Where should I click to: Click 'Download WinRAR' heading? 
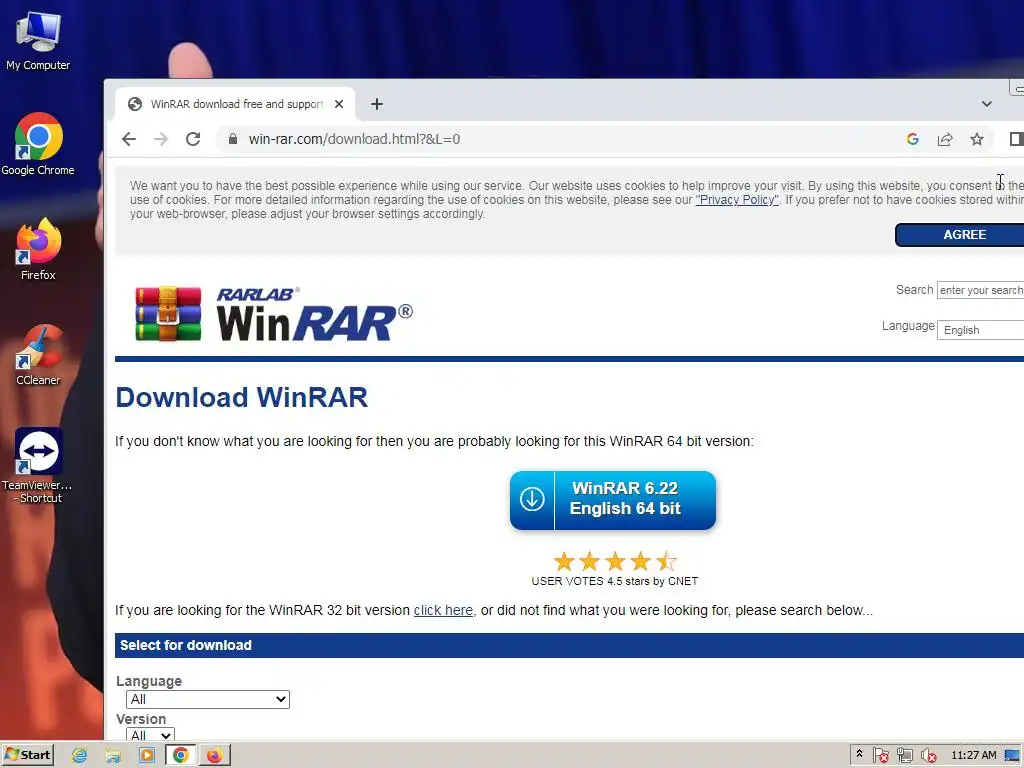pos(242,397)
